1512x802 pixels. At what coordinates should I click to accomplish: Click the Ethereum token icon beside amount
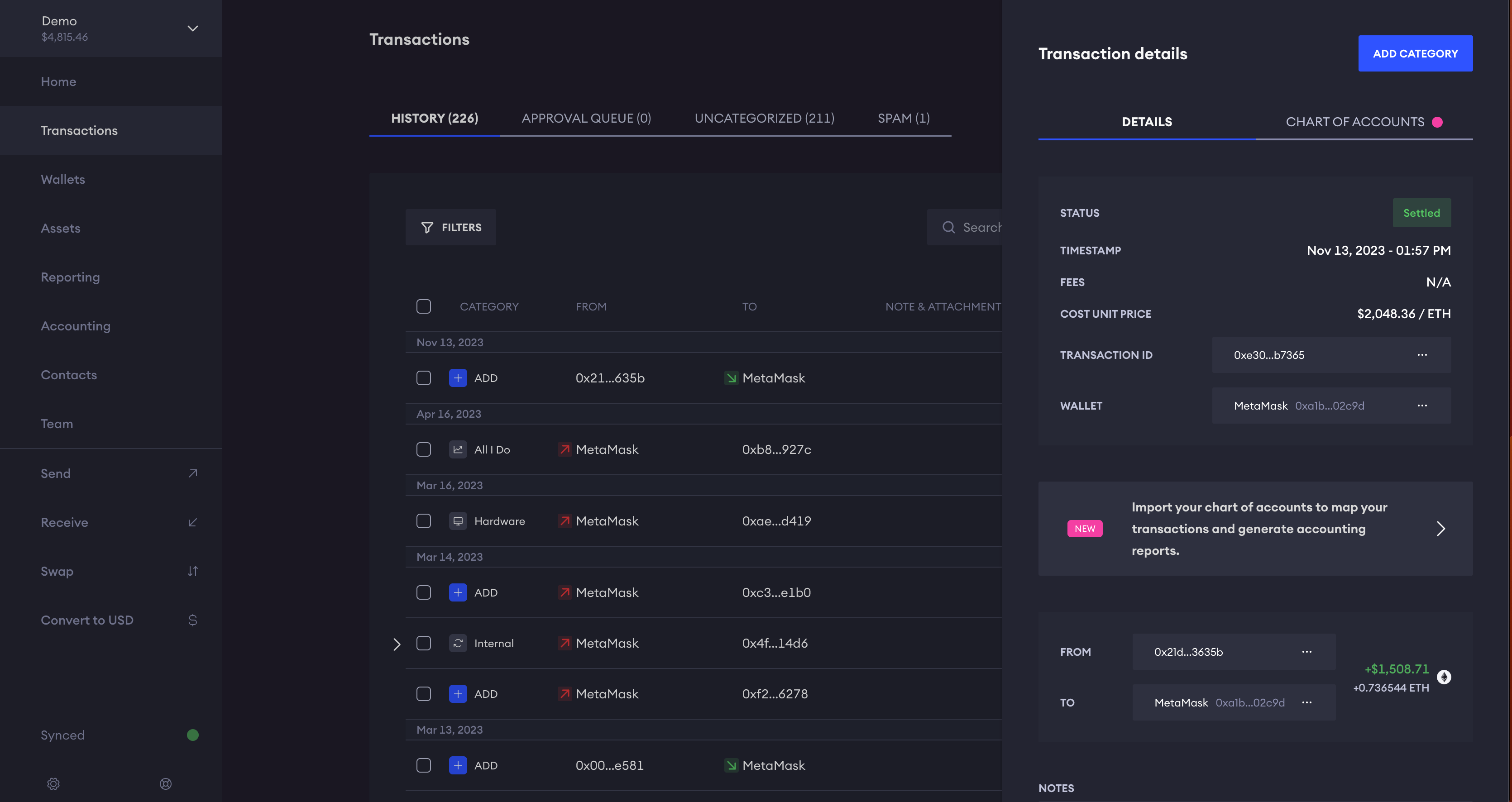(1444, 677)
